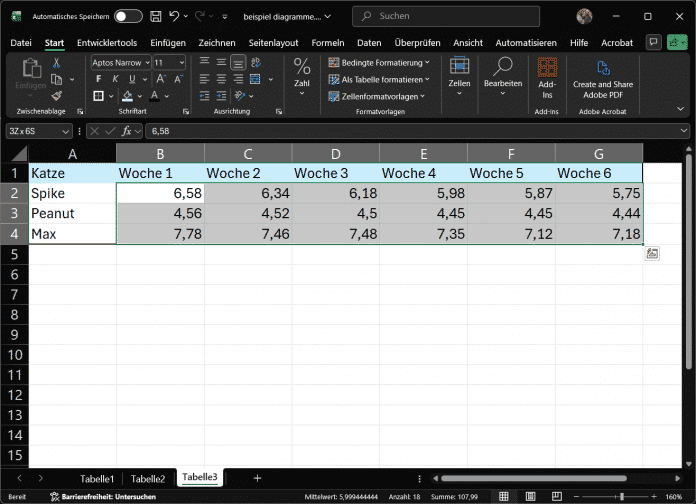696x504 pixels.
Task: Switch to the Tabelle1 sheet tab
Action: pos(97,478)
